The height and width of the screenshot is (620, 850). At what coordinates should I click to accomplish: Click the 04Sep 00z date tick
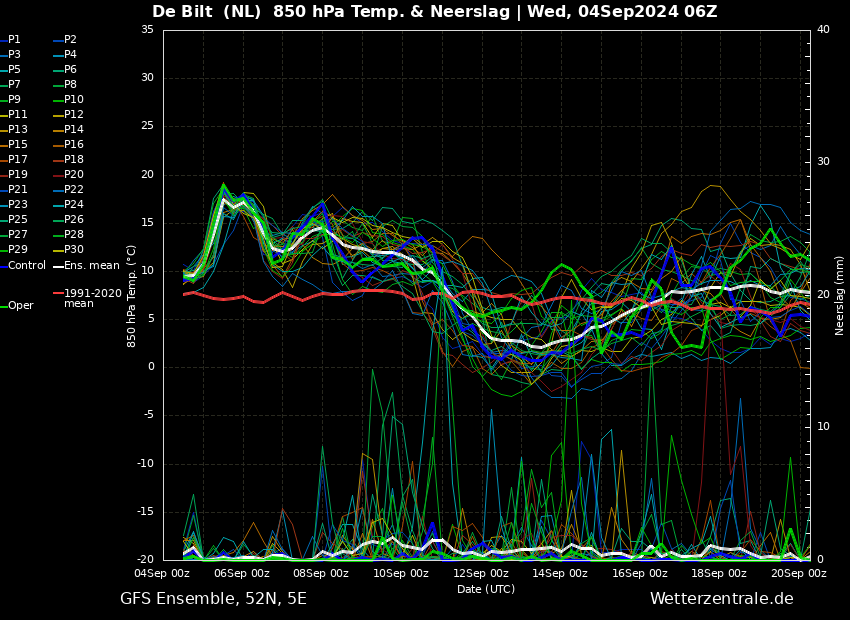pos(163,574)
